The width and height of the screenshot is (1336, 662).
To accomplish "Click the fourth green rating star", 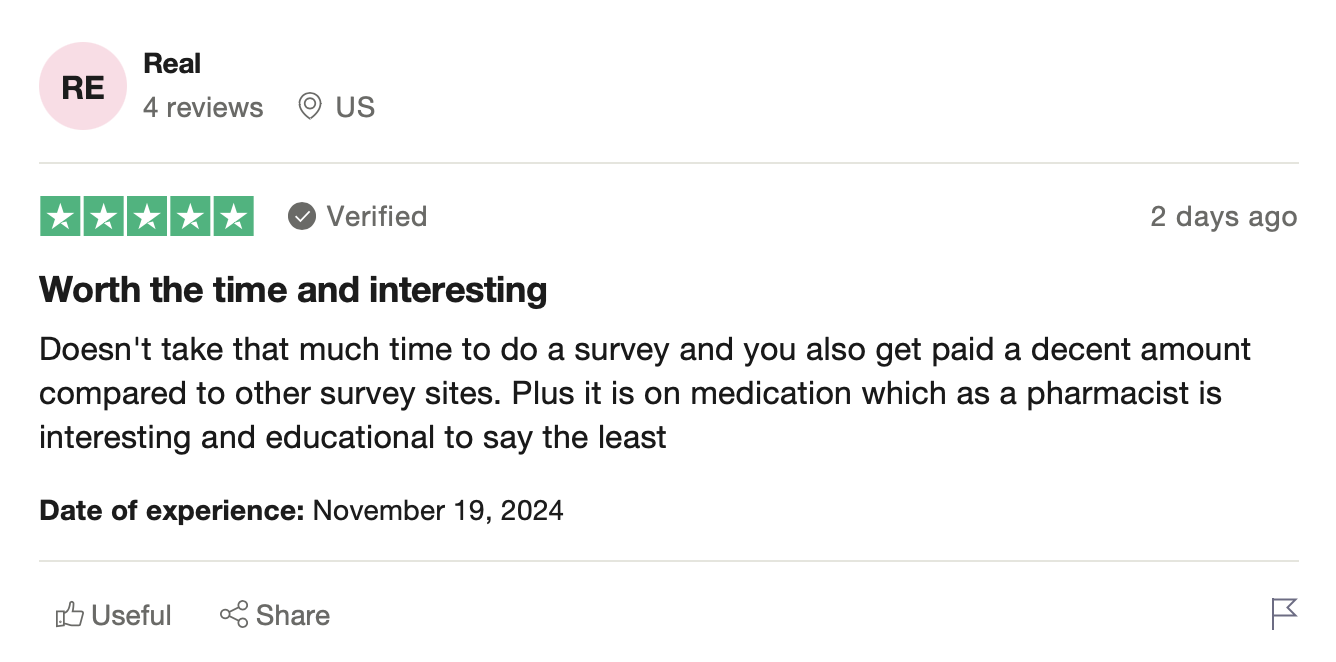I will (x=190, y=217).
